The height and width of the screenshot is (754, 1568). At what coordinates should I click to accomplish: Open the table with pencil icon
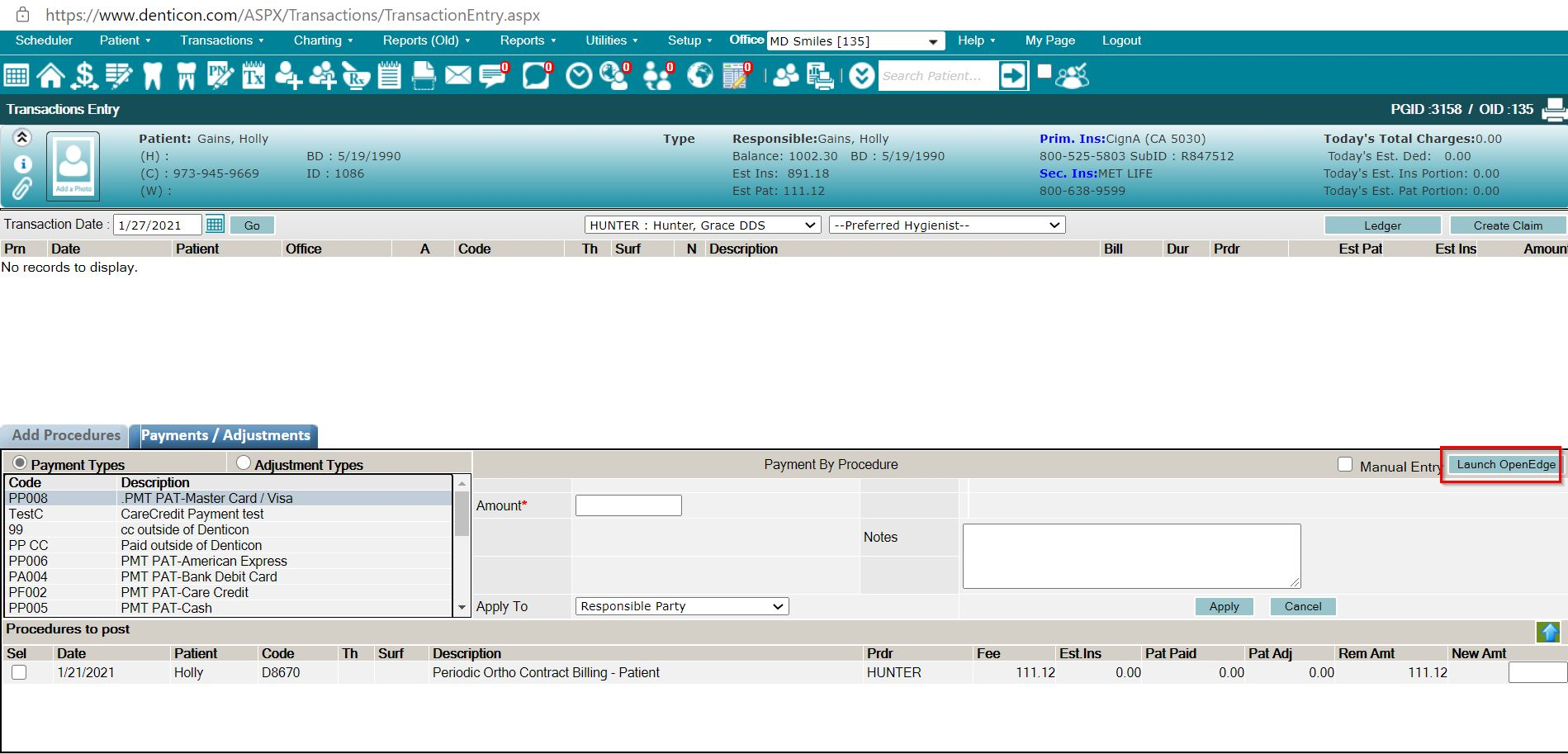(x=737, y=76)
